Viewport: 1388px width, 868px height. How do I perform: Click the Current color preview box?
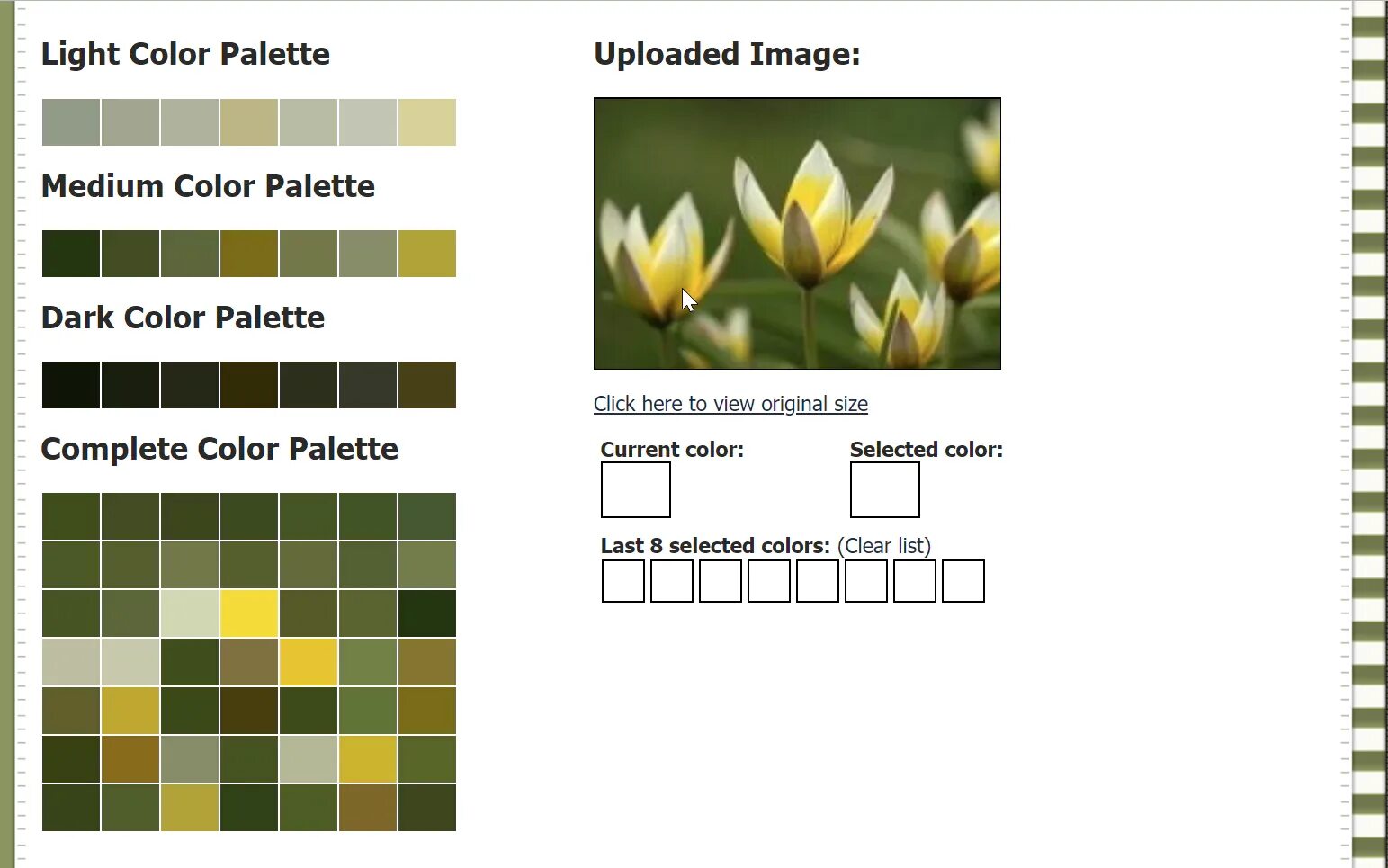(x=636, y=490)
